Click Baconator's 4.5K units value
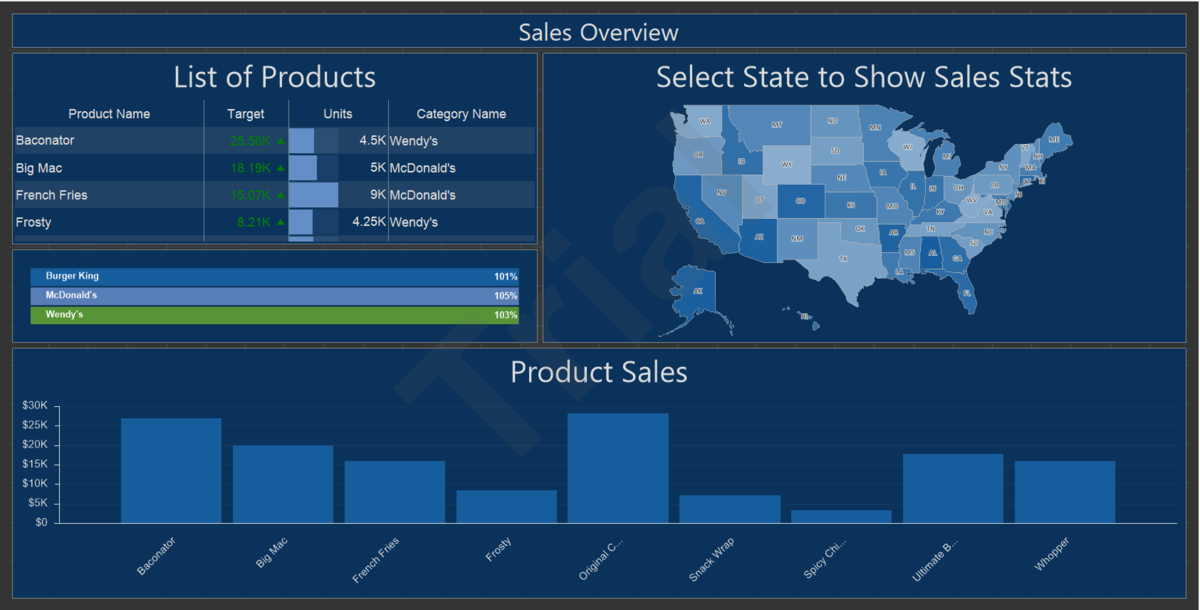Image resolution: width=1200 pixels, height=610 pixels. pyautogui.click(x=372, y=141)
